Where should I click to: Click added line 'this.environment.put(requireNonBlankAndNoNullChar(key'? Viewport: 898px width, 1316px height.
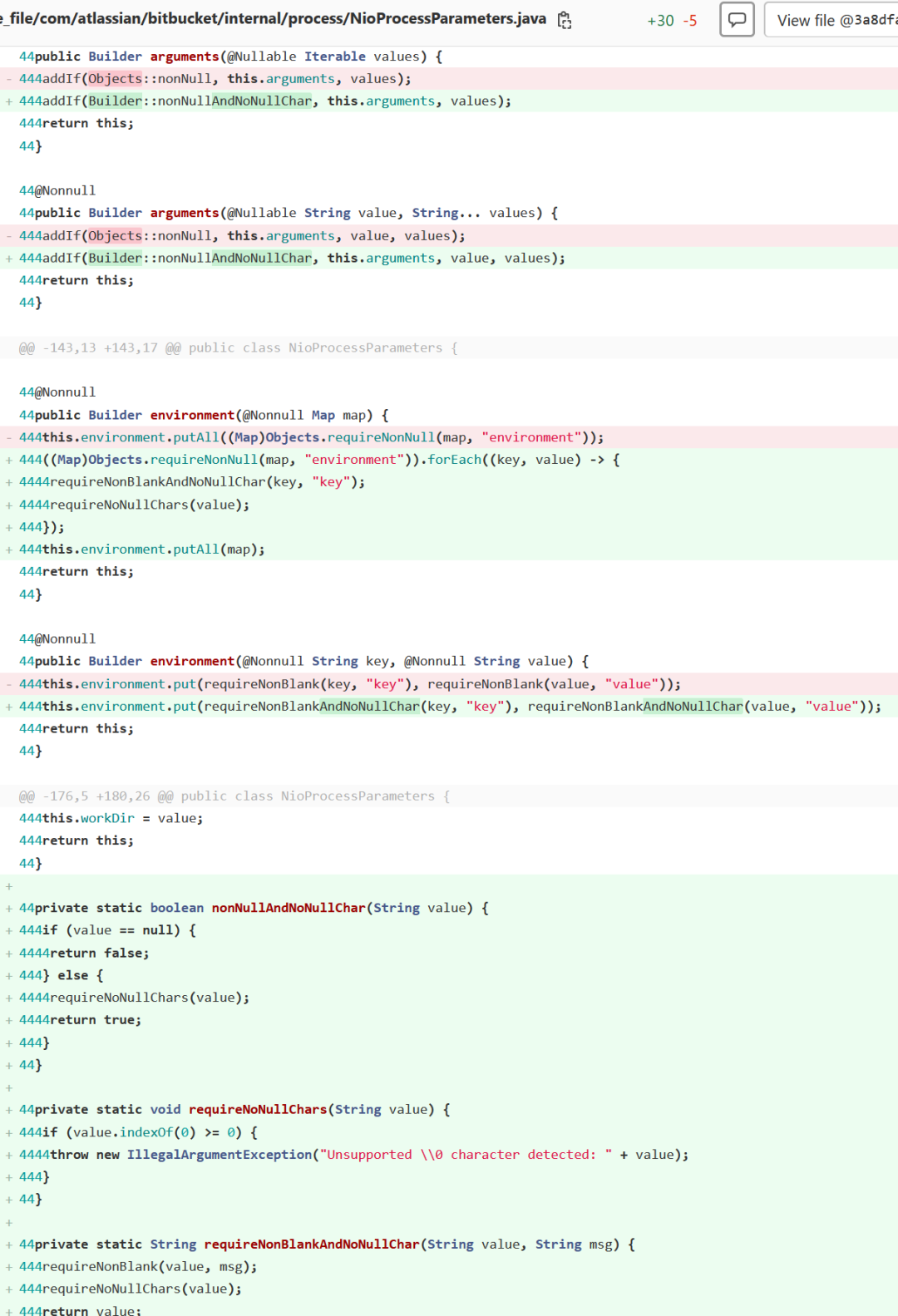pyautogui.click(x=449, y=707)
